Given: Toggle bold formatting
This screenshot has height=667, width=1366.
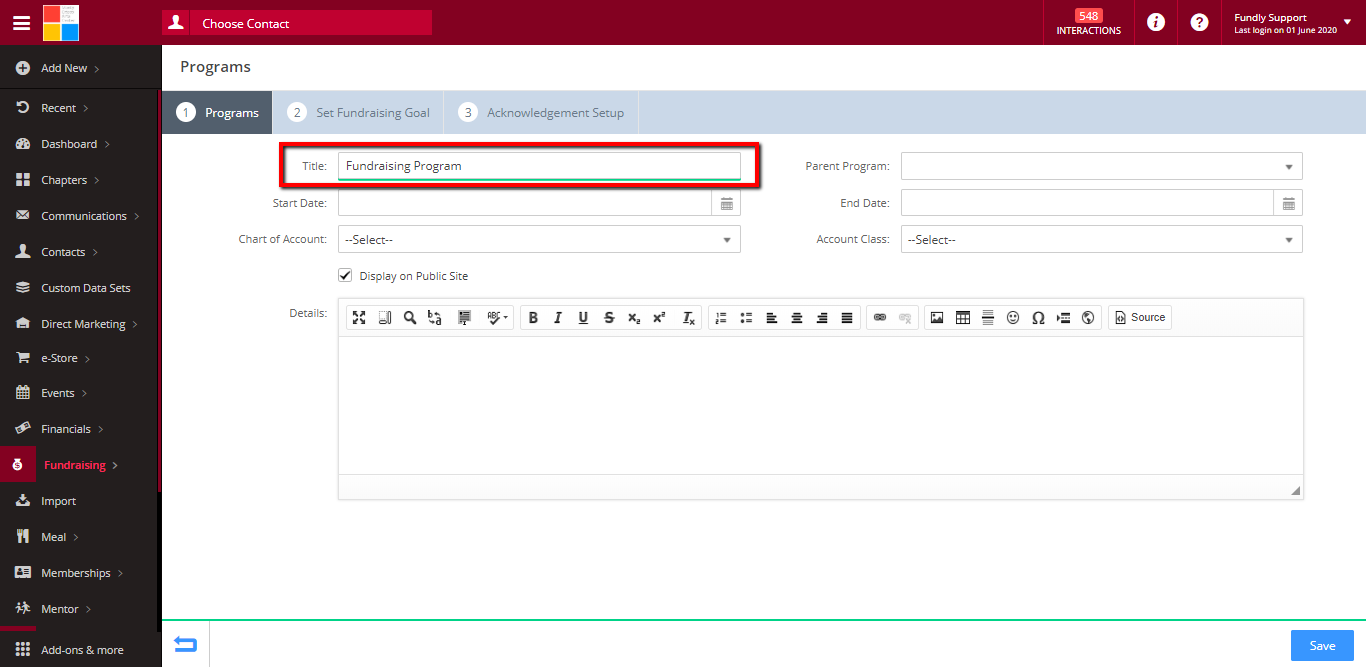Looking at the screenshot, I should pos(533,317).
